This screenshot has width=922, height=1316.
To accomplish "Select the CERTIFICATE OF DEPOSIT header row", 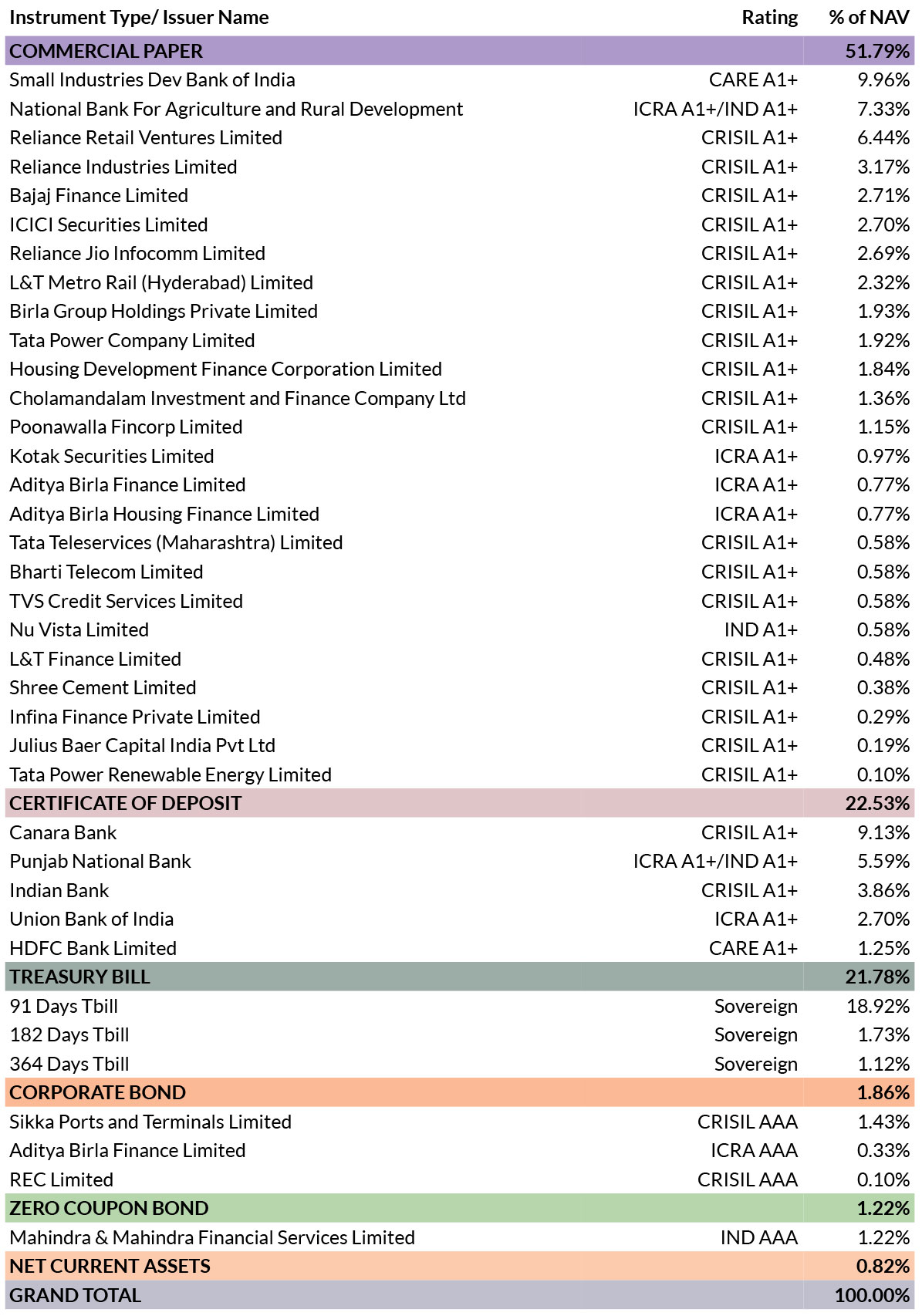I will tap(460, 803).
